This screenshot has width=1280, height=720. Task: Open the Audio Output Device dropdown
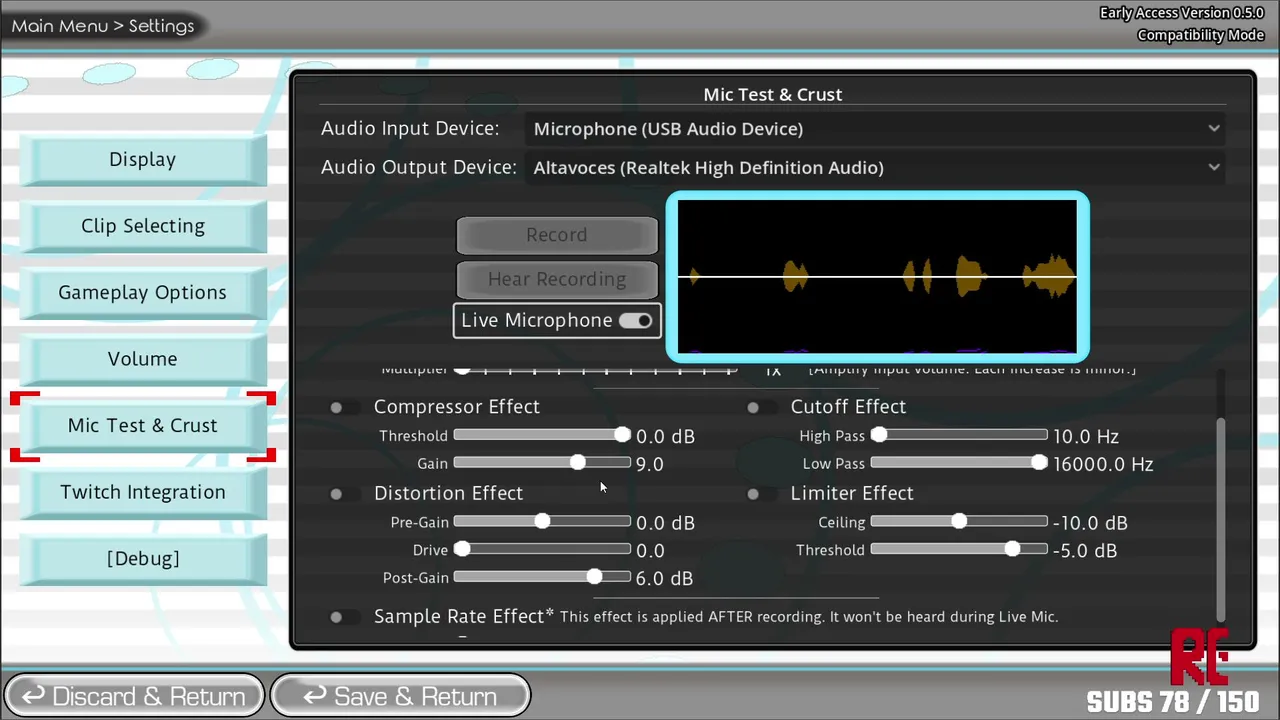pyautogui.click(x=876, y=168)
